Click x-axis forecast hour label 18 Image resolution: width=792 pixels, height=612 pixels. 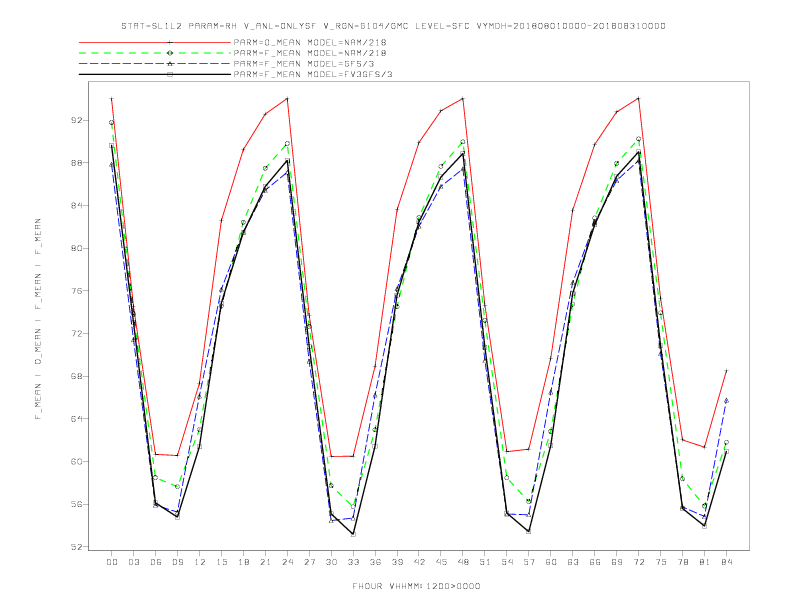click(x=243, y=562)
